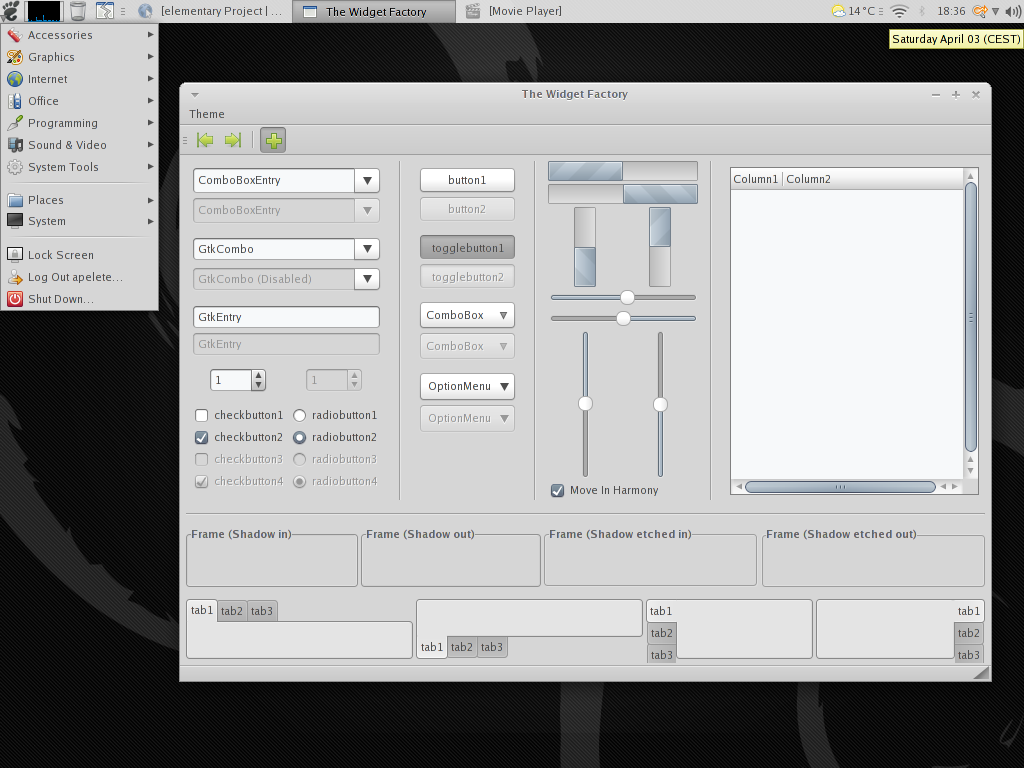
Task: Open the System Tools submenu
Action: (x=80, y=167)
